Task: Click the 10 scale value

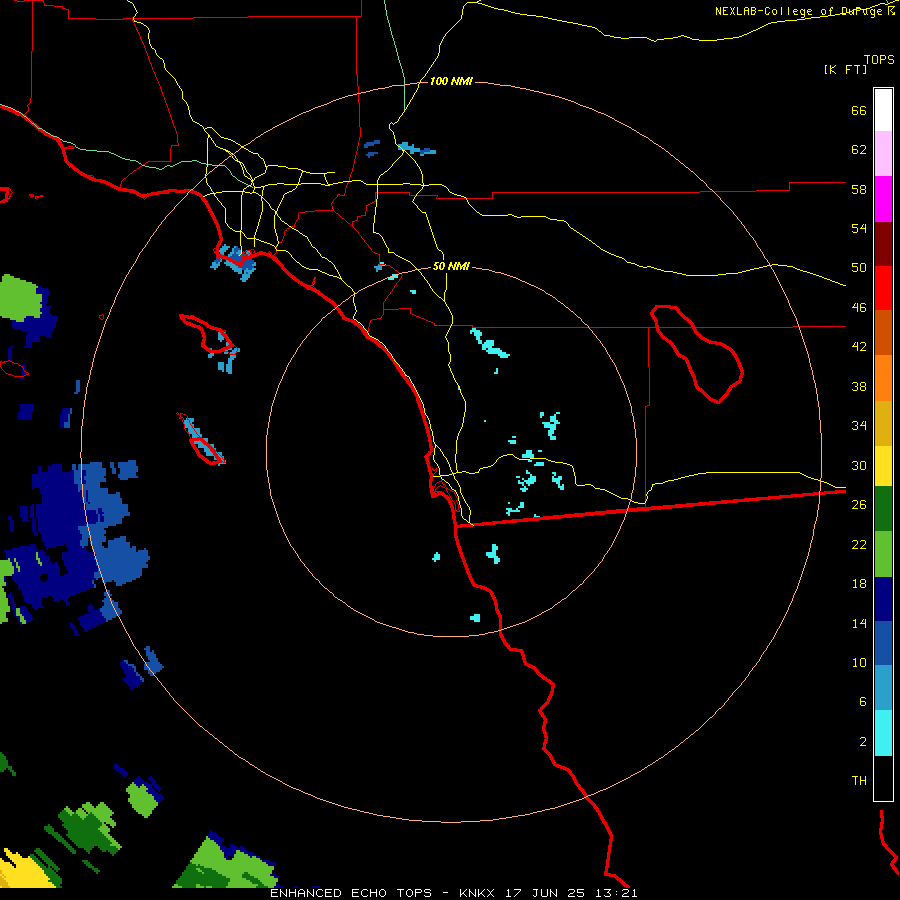Action: (859, 662)
